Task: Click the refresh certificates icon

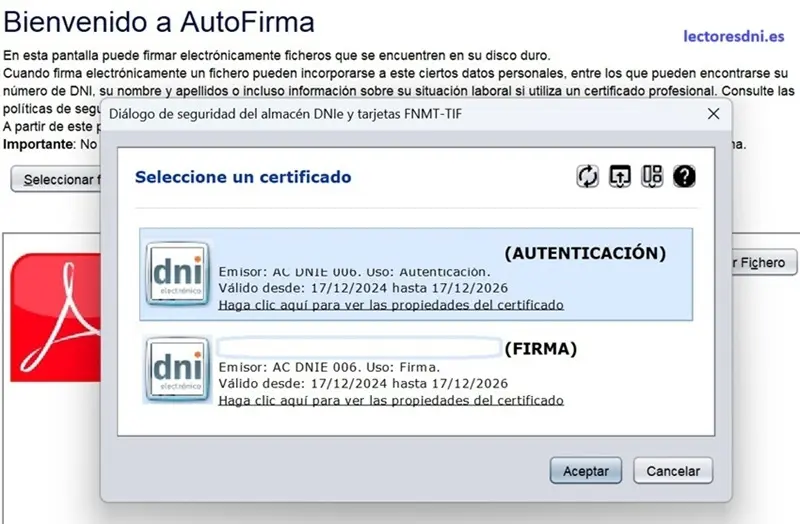Action: tap(587, 177)
